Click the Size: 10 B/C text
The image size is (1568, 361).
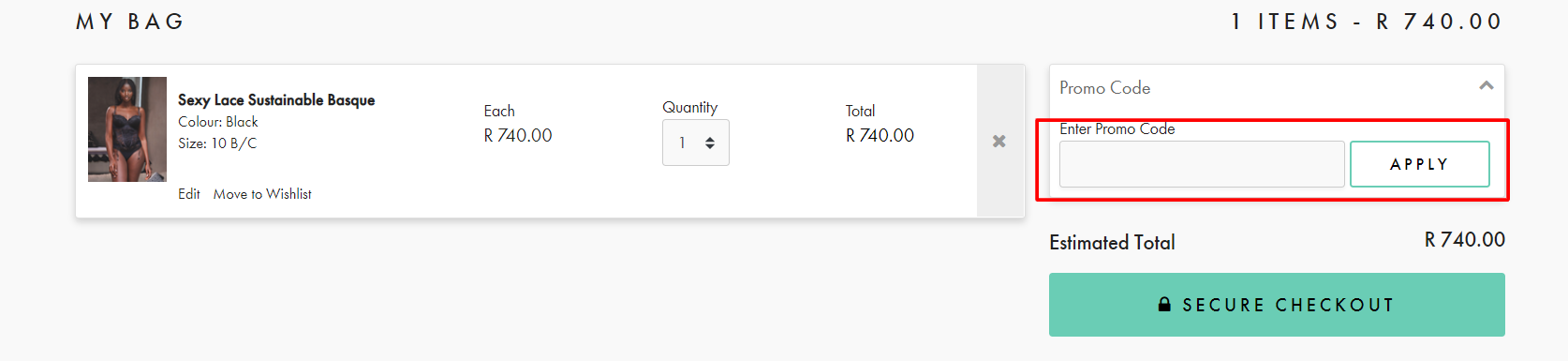(217, 143)
